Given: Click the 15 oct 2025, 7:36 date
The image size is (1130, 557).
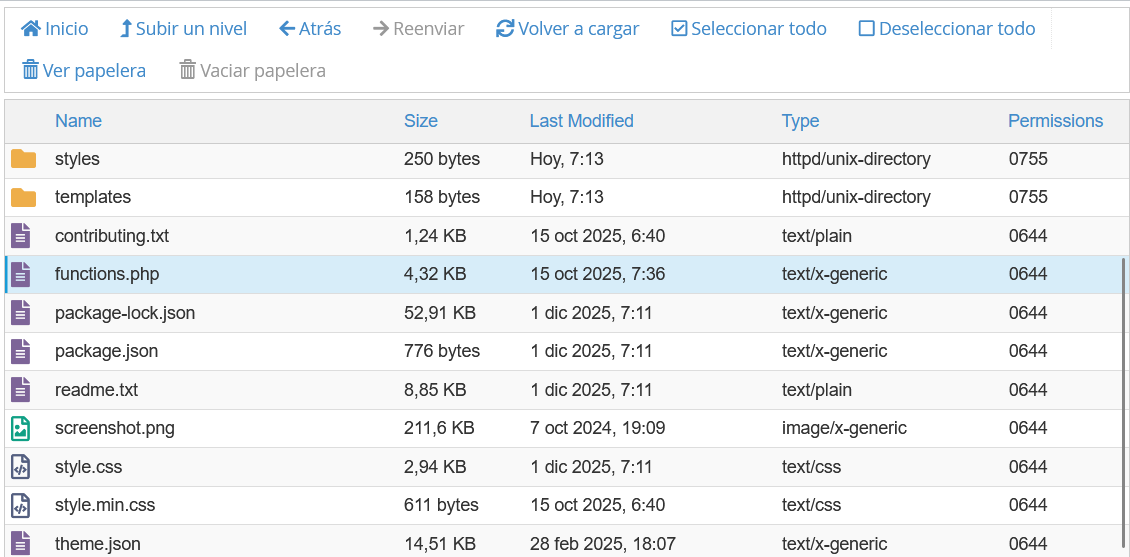Looking at the screenshot, I should click(597, 274).
